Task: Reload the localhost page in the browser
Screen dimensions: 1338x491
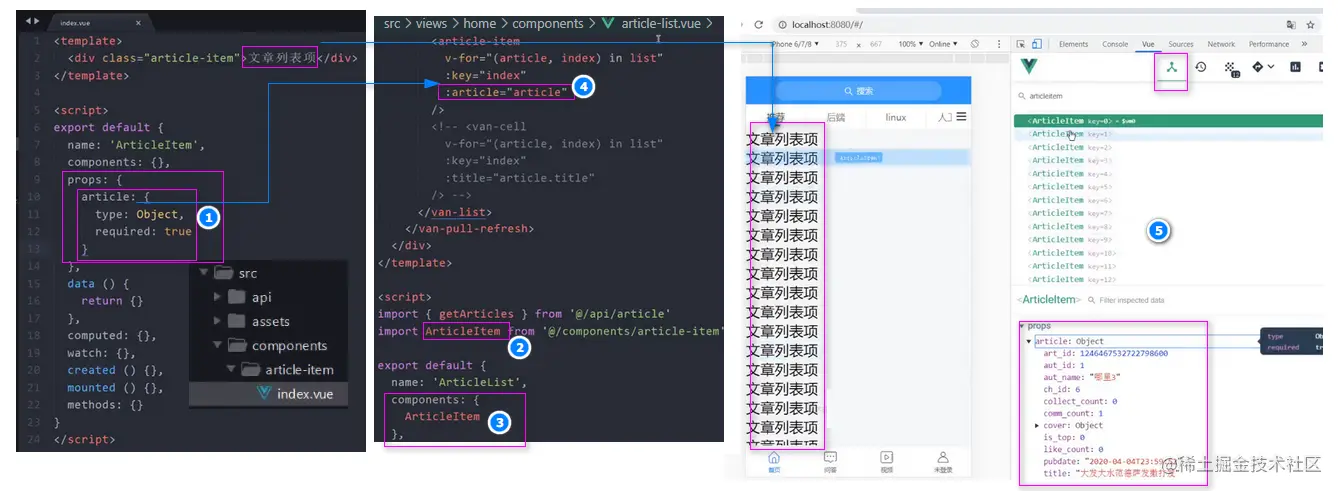Action: click(759, 24)
